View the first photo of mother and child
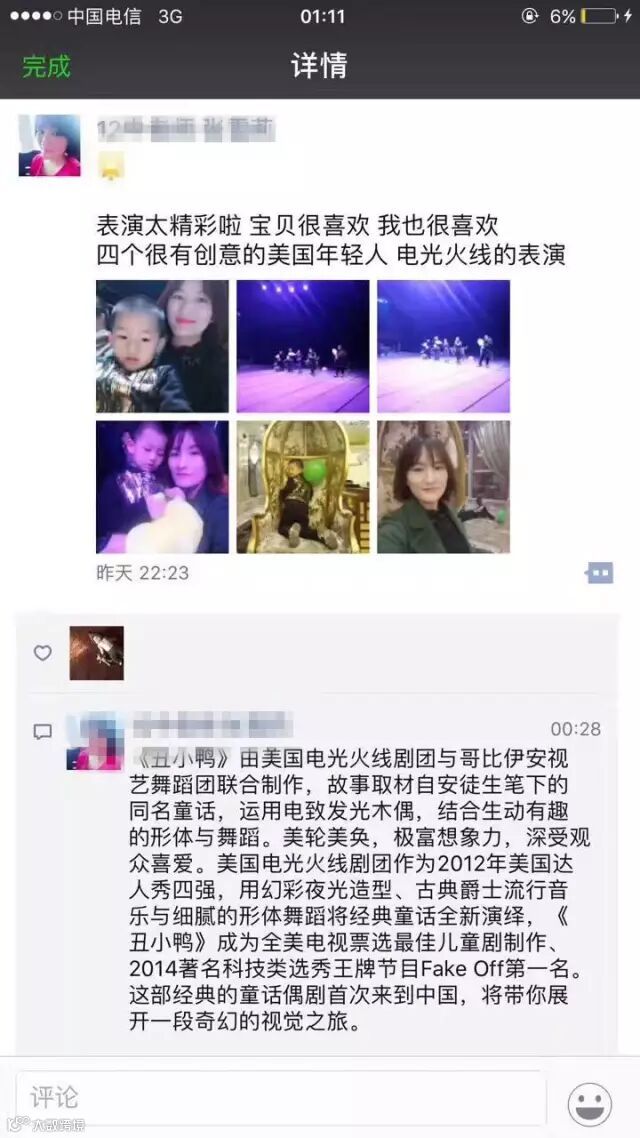The width and height of the screenshot is (640, 1138). [163, 346]
